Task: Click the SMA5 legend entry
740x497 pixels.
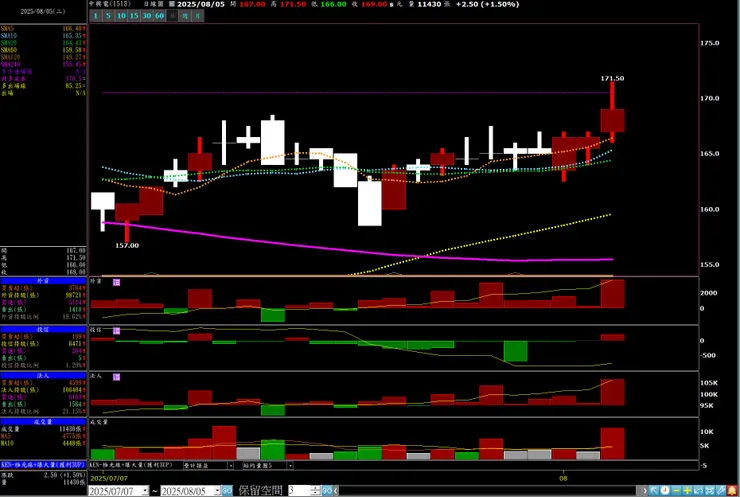Action: [43, 29]
